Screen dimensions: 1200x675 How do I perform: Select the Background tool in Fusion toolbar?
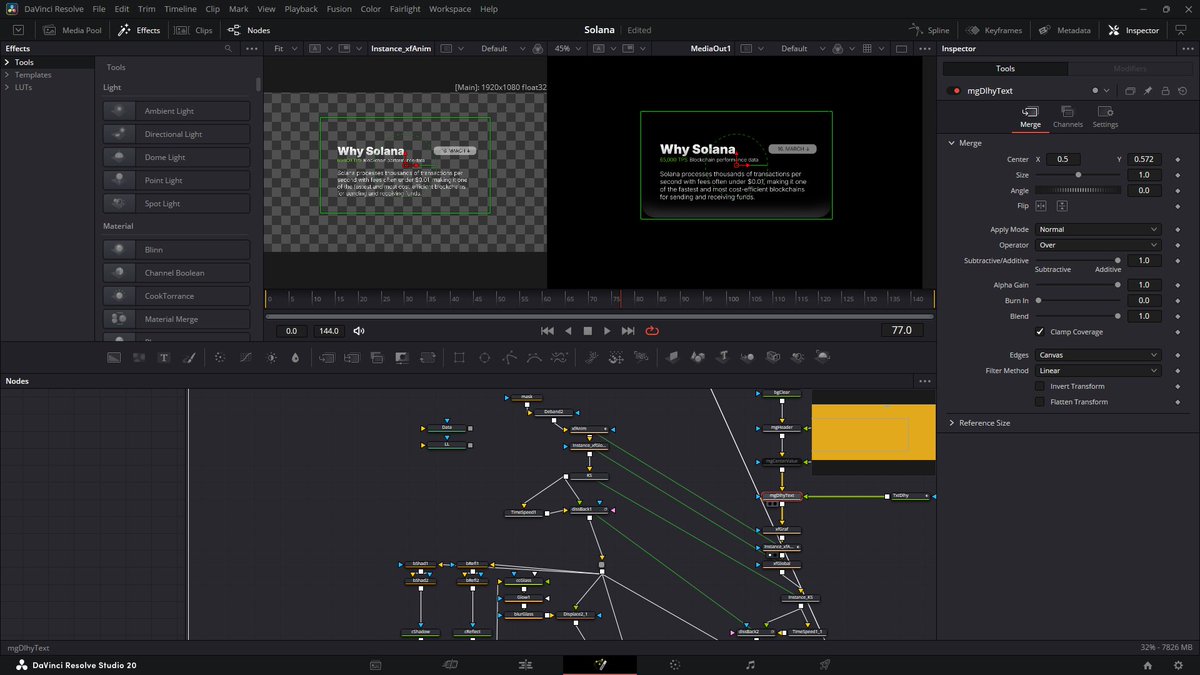(114, 357)
